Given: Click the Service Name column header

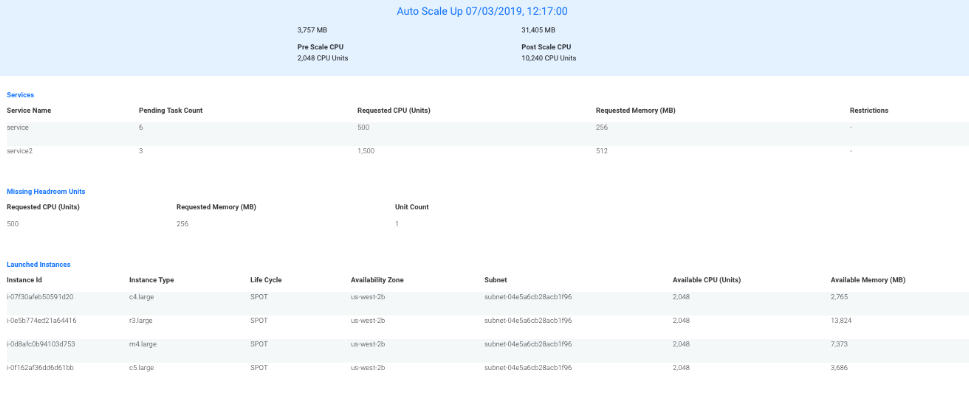Looking at the screenshot, I should click(28, 111).
